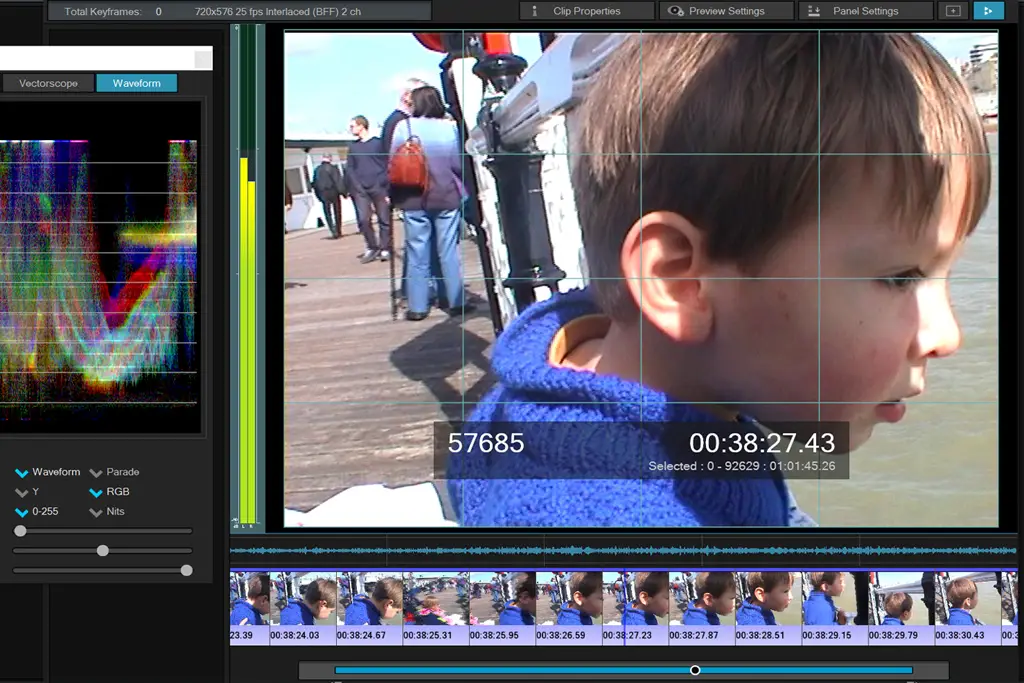Click the audio waveform strip above the thumbnails
The height and width of the screenshot is (683, 1024).
pyautogui.click(x=624, y=551)
